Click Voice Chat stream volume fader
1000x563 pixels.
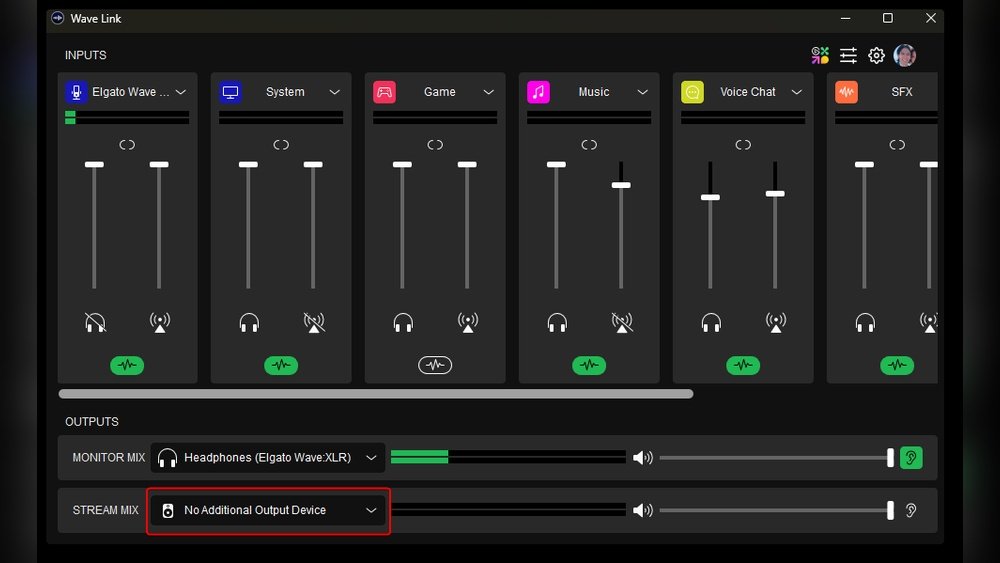775,194
